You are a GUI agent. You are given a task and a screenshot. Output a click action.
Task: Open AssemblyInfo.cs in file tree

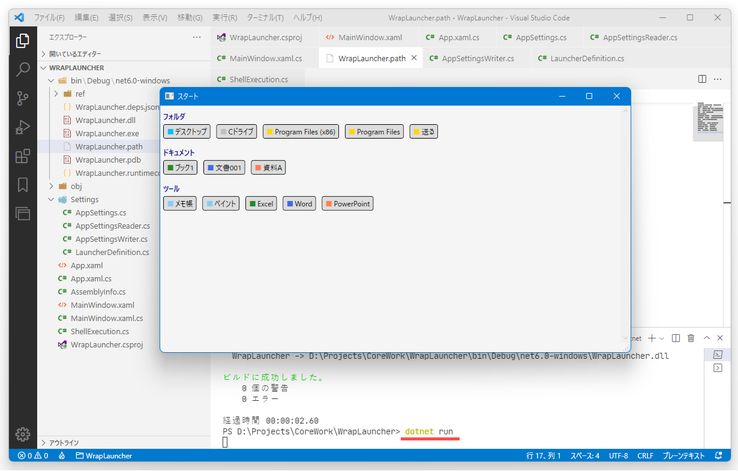tap(98, 291)
